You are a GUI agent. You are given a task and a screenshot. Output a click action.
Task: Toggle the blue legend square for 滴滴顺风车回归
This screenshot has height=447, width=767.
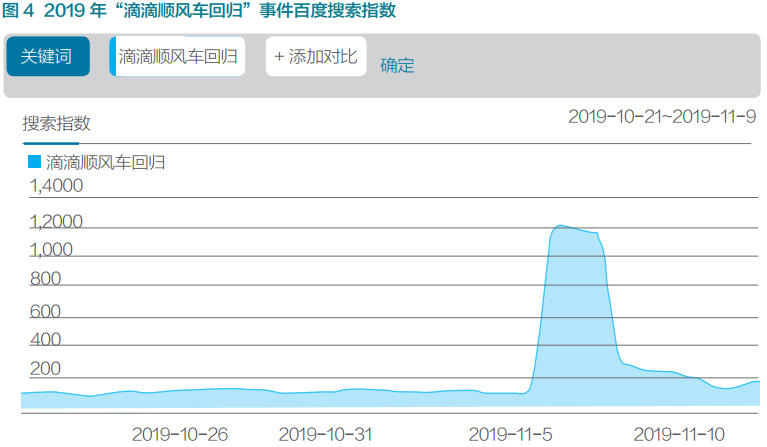[34, 162]
